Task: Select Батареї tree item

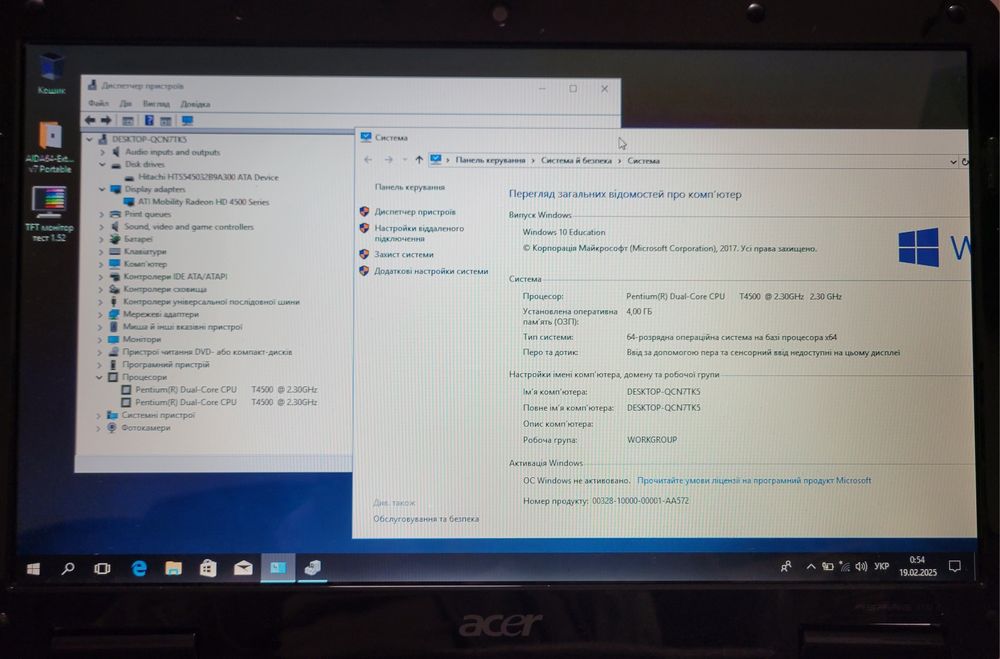Action: [x=138, y=239]
